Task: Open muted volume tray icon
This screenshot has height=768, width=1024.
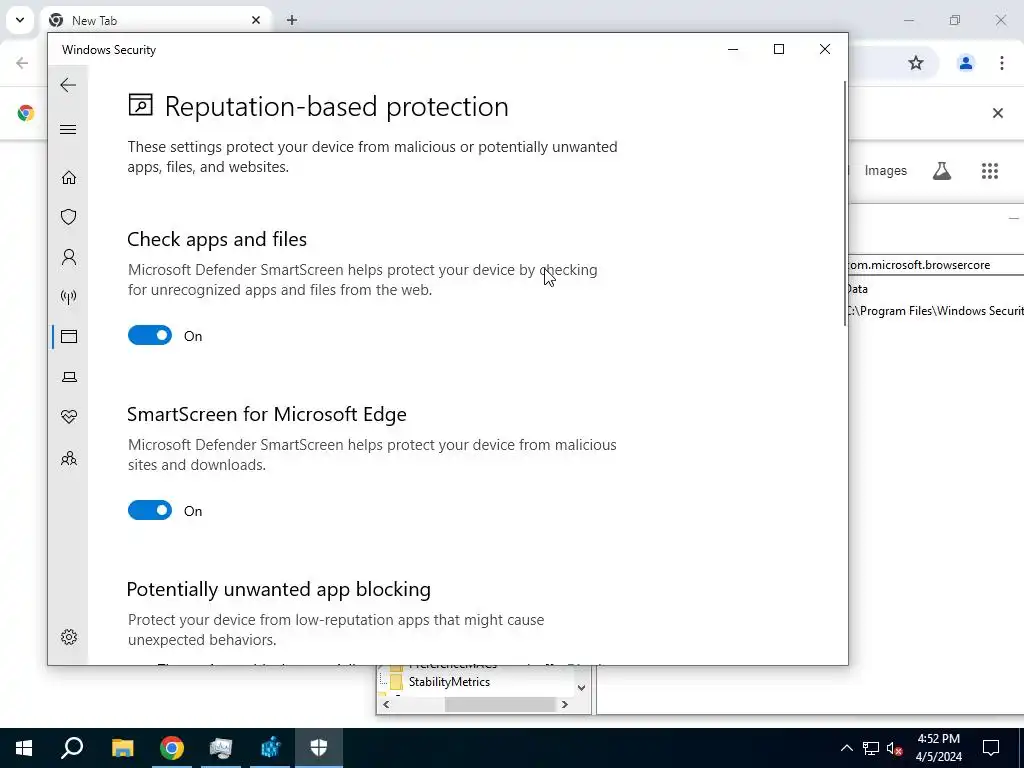Action: [895, 748]
